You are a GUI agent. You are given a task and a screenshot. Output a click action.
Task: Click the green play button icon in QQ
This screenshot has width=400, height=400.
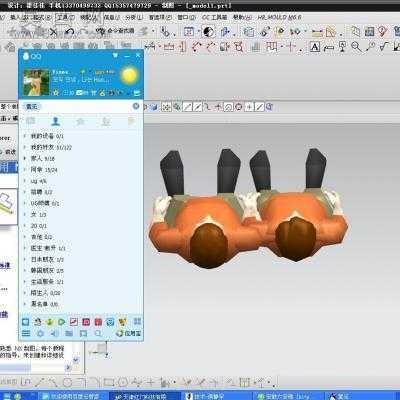coord(62,322)
